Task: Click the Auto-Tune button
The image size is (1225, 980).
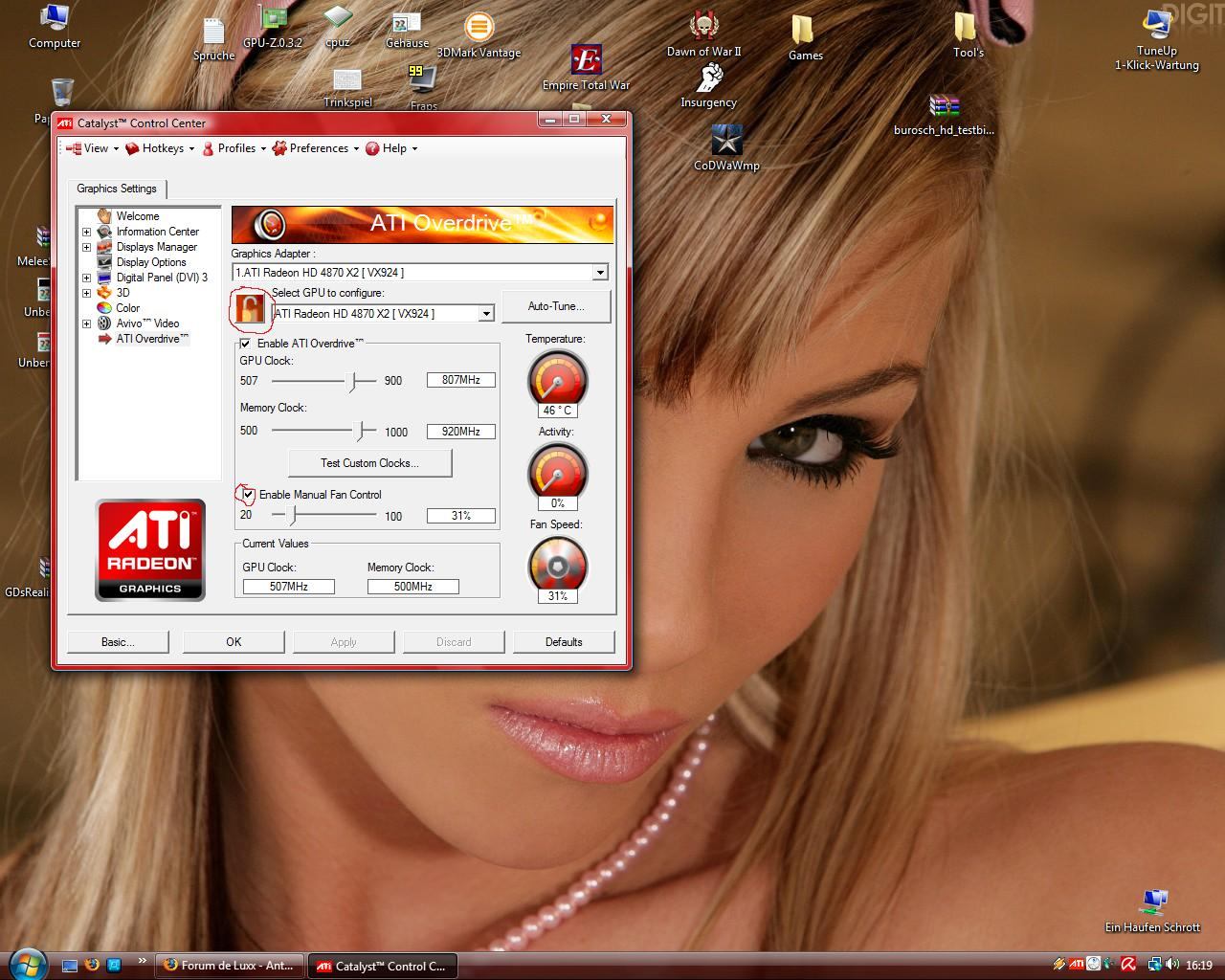Action: pyautogui.click(x=556, y=306)
